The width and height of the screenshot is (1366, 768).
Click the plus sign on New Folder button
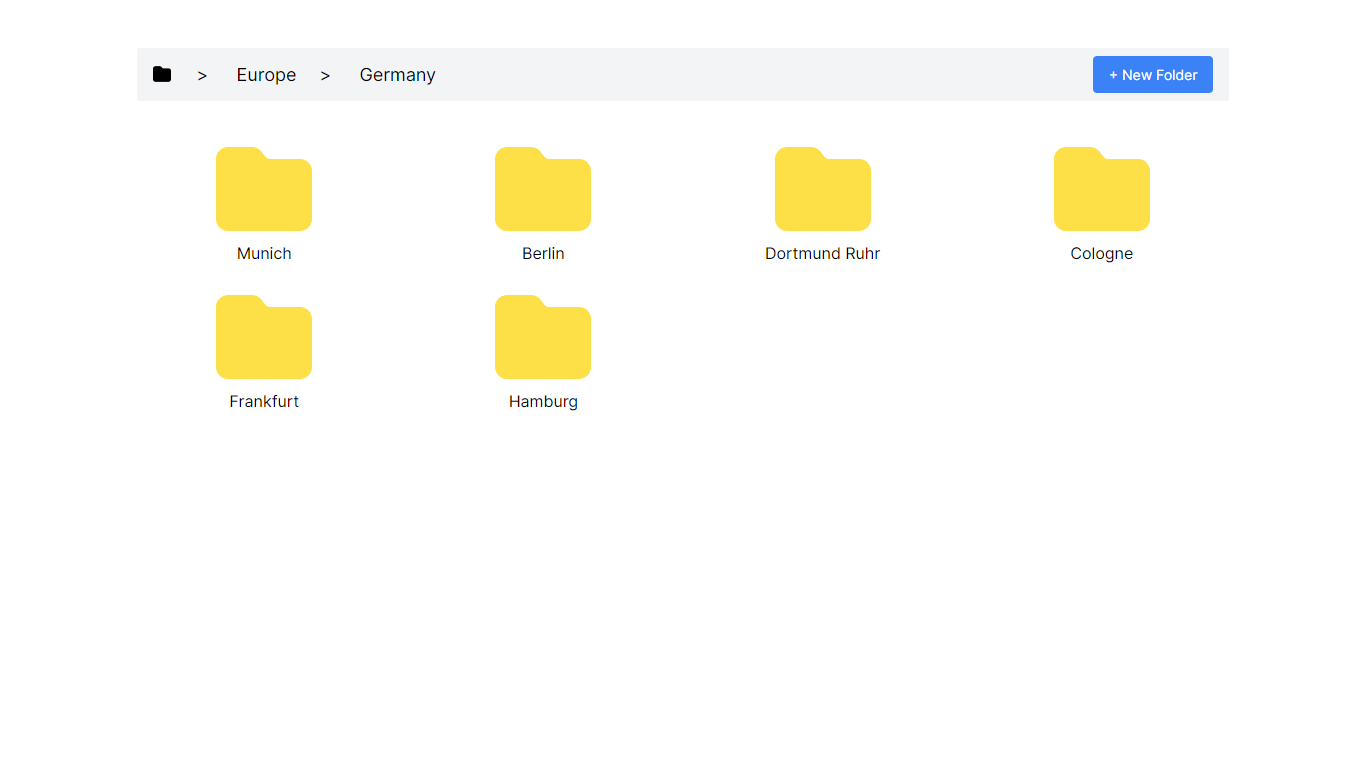1113,75
